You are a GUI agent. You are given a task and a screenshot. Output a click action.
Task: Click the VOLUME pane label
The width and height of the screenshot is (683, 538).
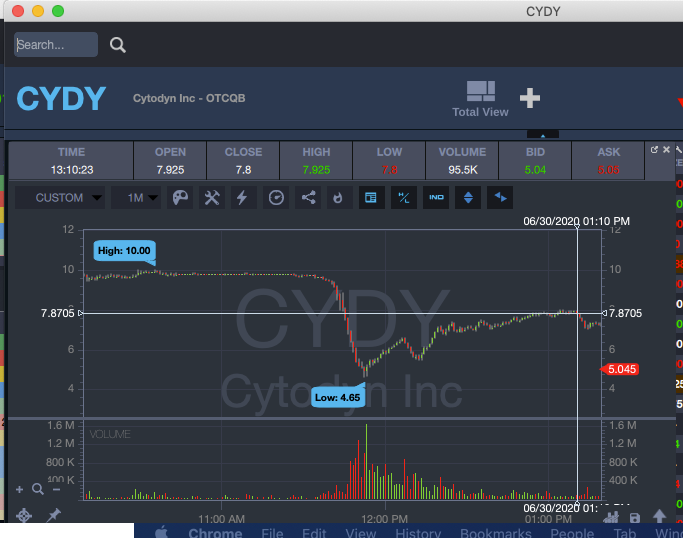110,434
